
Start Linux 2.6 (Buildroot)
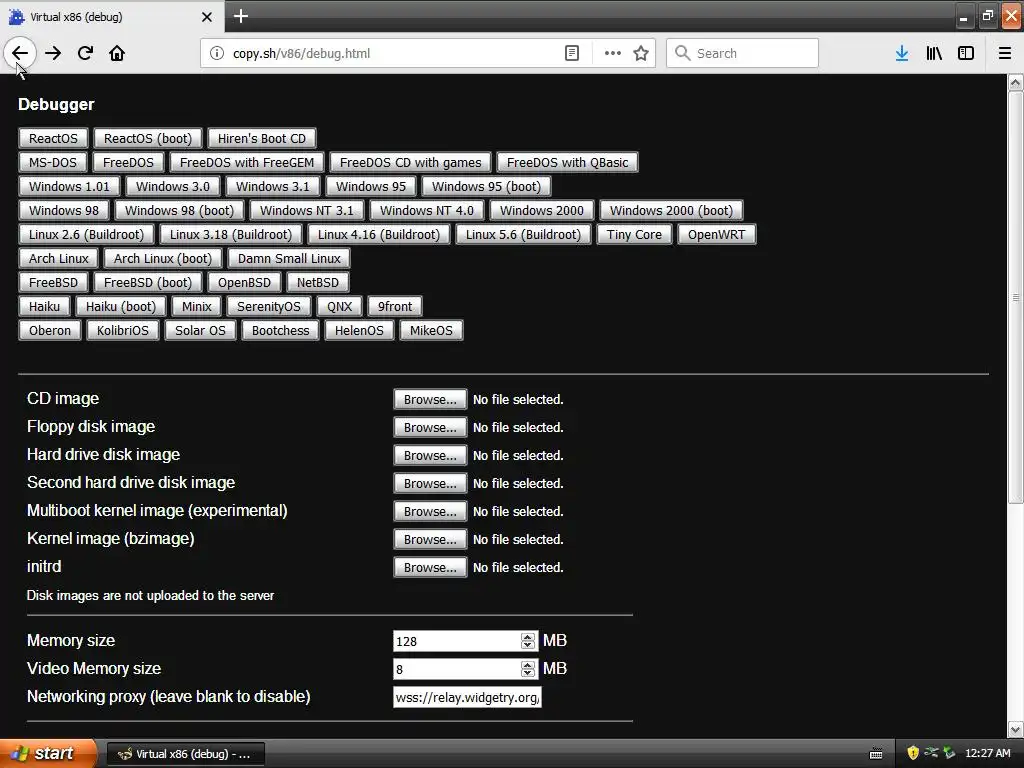pos(86,235)
